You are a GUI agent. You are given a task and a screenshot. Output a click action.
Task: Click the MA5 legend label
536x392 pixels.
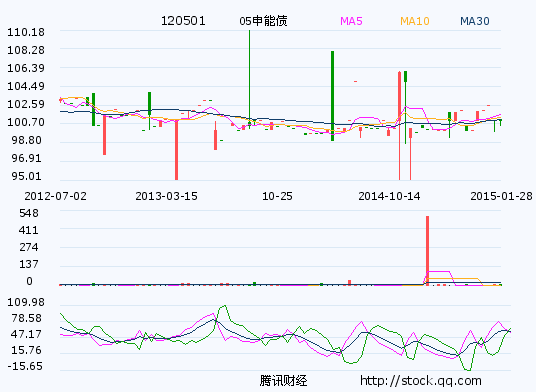point(351,21)
